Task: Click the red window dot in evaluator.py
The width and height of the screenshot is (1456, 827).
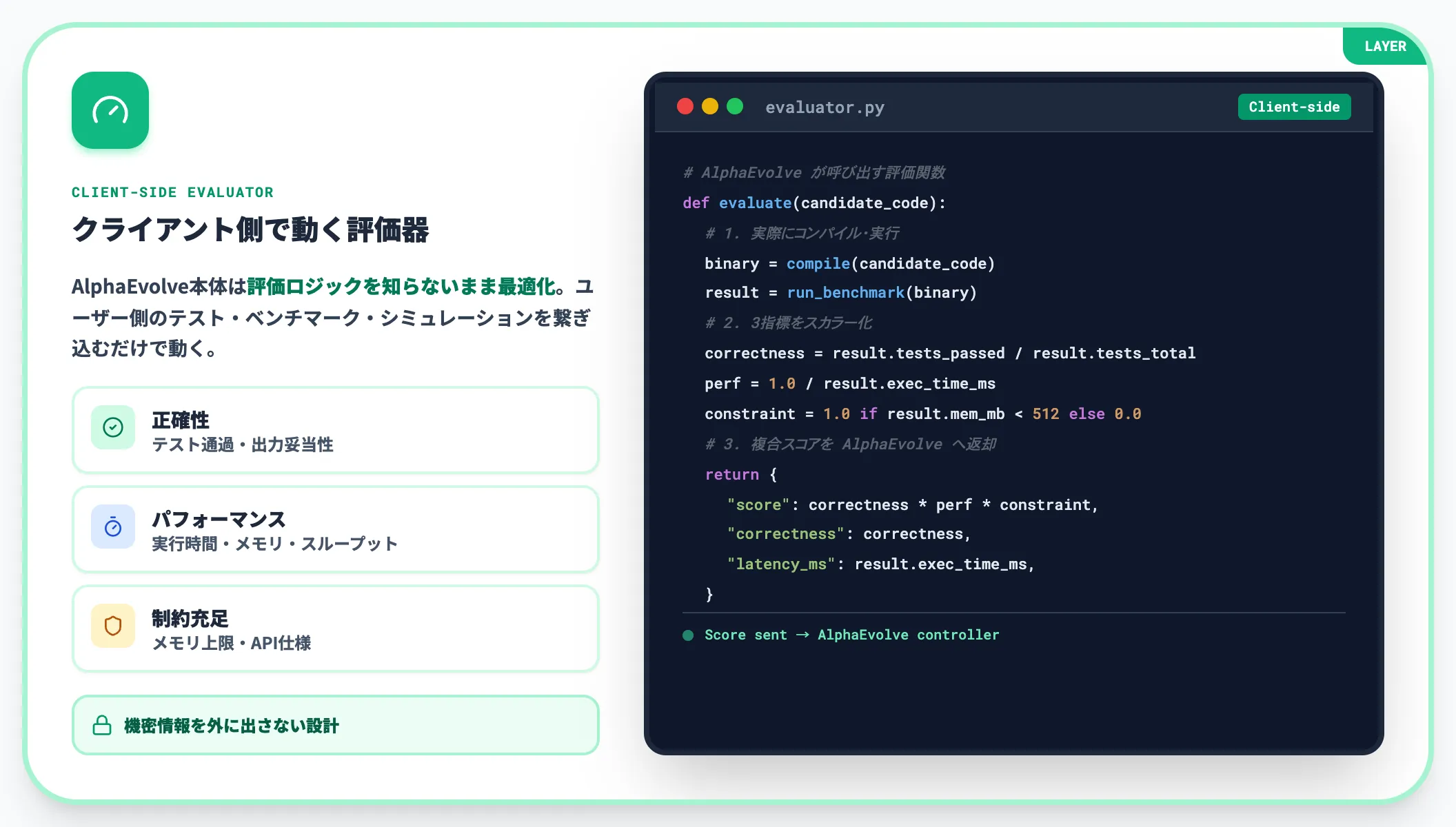Action: tap(685, 106)
